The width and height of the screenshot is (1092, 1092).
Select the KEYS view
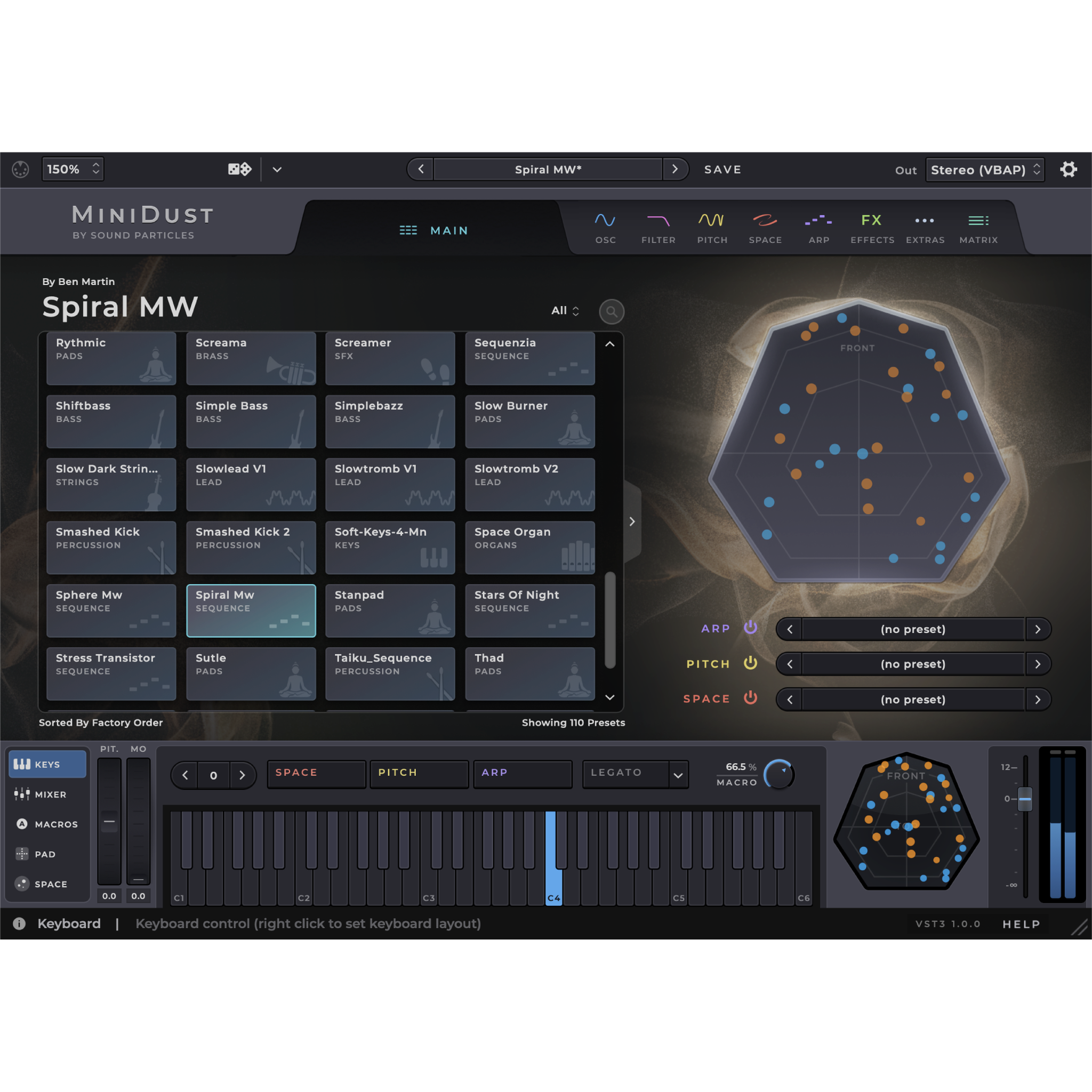(47, 764)
